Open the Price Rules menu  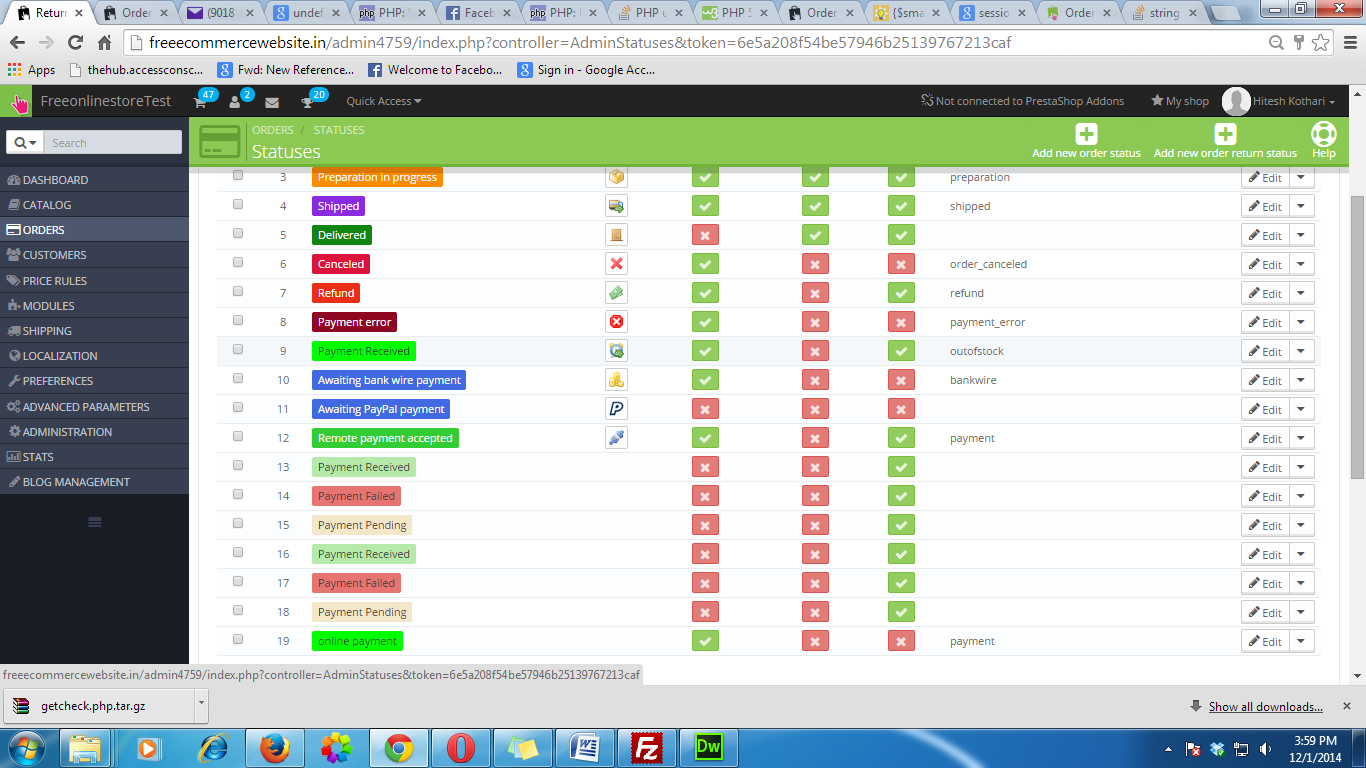(94, 281)
